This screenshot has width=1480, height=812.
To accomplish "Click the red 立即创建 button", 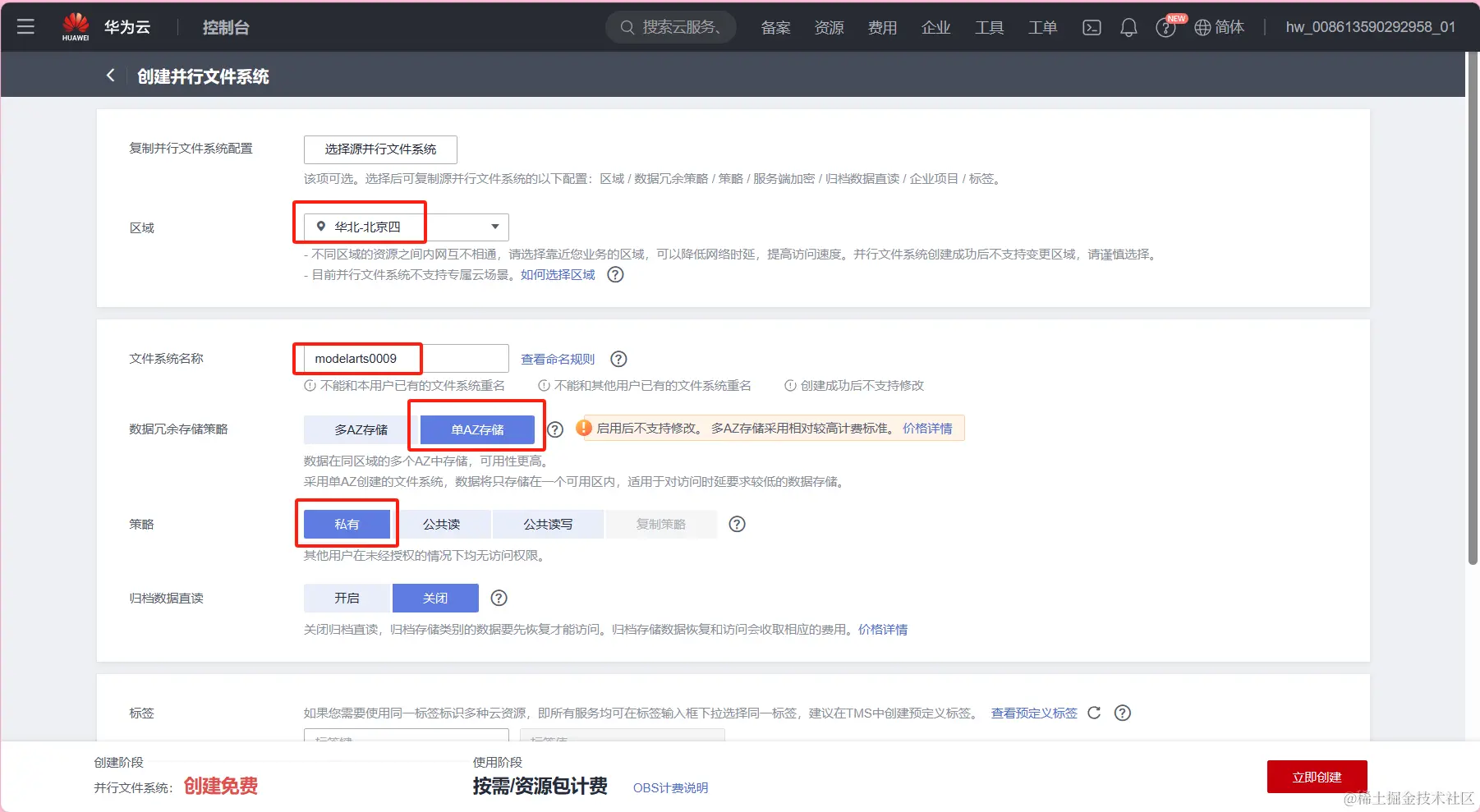I will (x=1317, y=777).
